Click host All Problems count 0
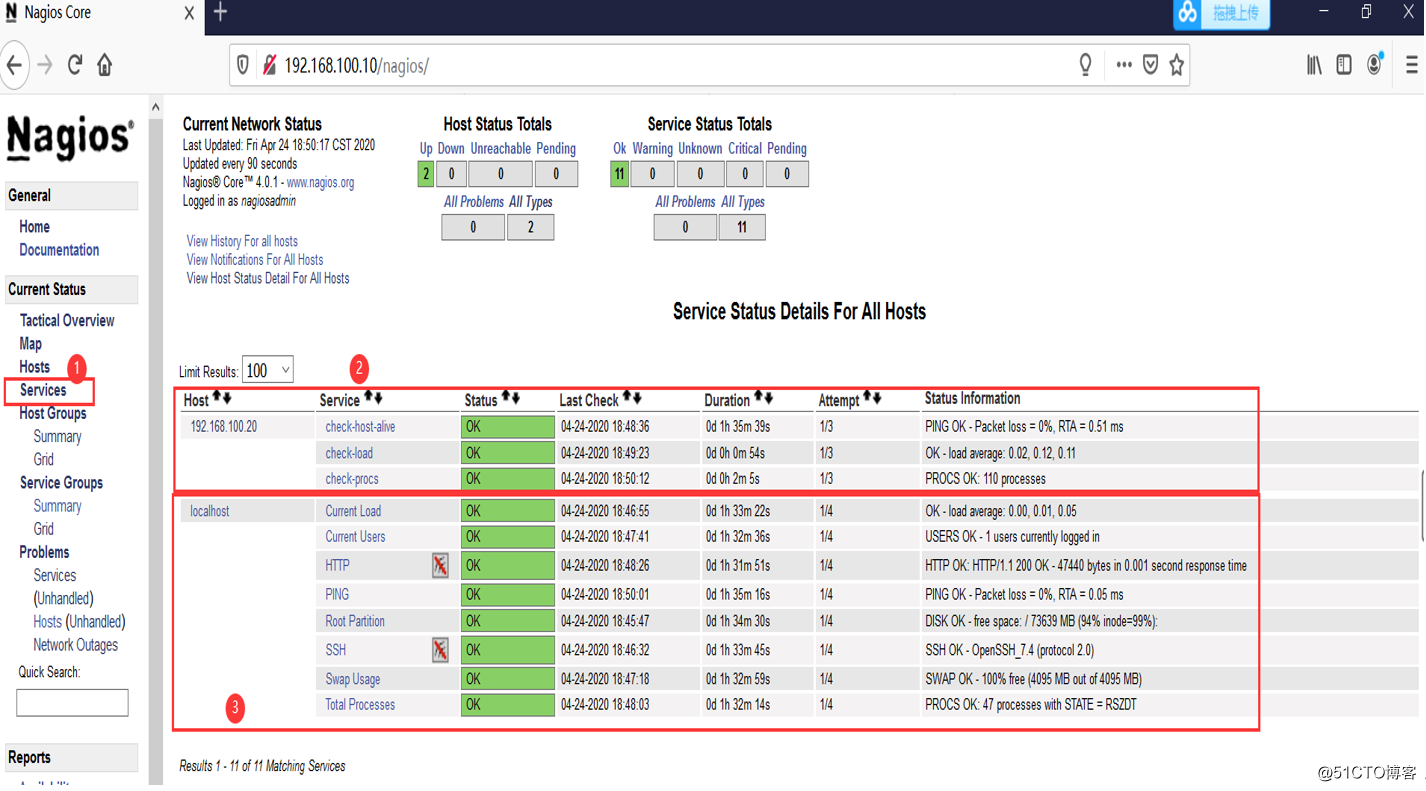 point(473,227)
